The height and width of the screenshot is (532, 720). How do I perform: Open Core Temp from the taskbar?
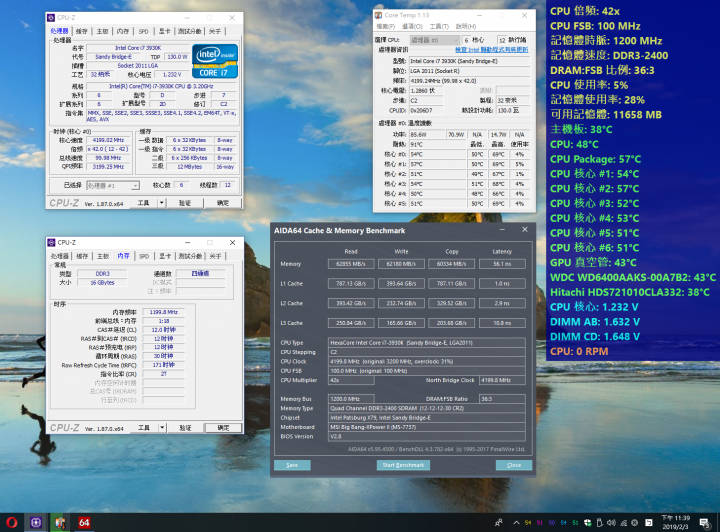(60, 522)
